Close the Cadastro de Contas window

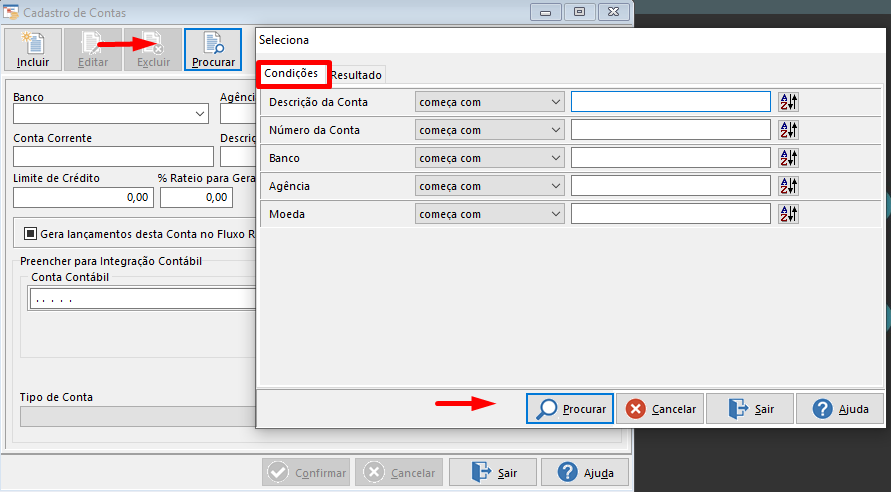pos(614,12)
